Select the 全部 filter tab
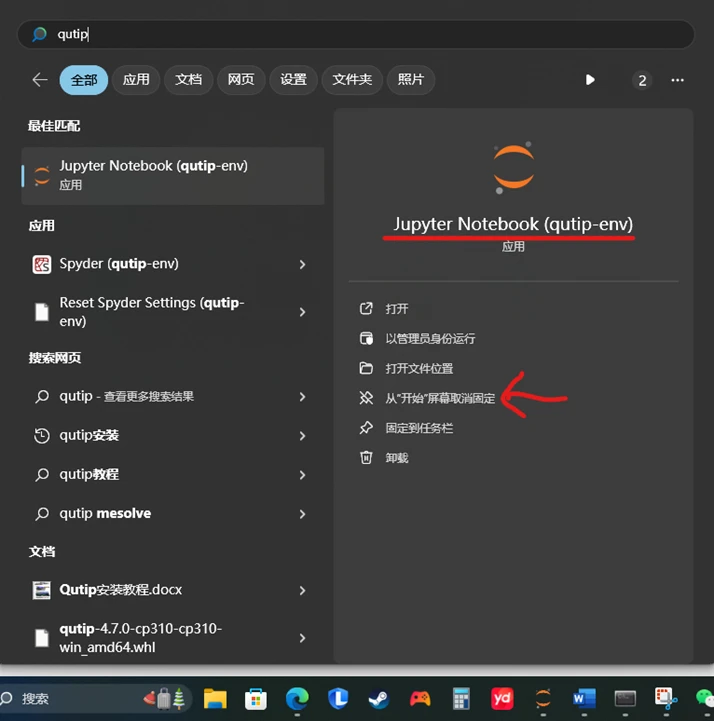714x721 pixels. click(84, 80)
